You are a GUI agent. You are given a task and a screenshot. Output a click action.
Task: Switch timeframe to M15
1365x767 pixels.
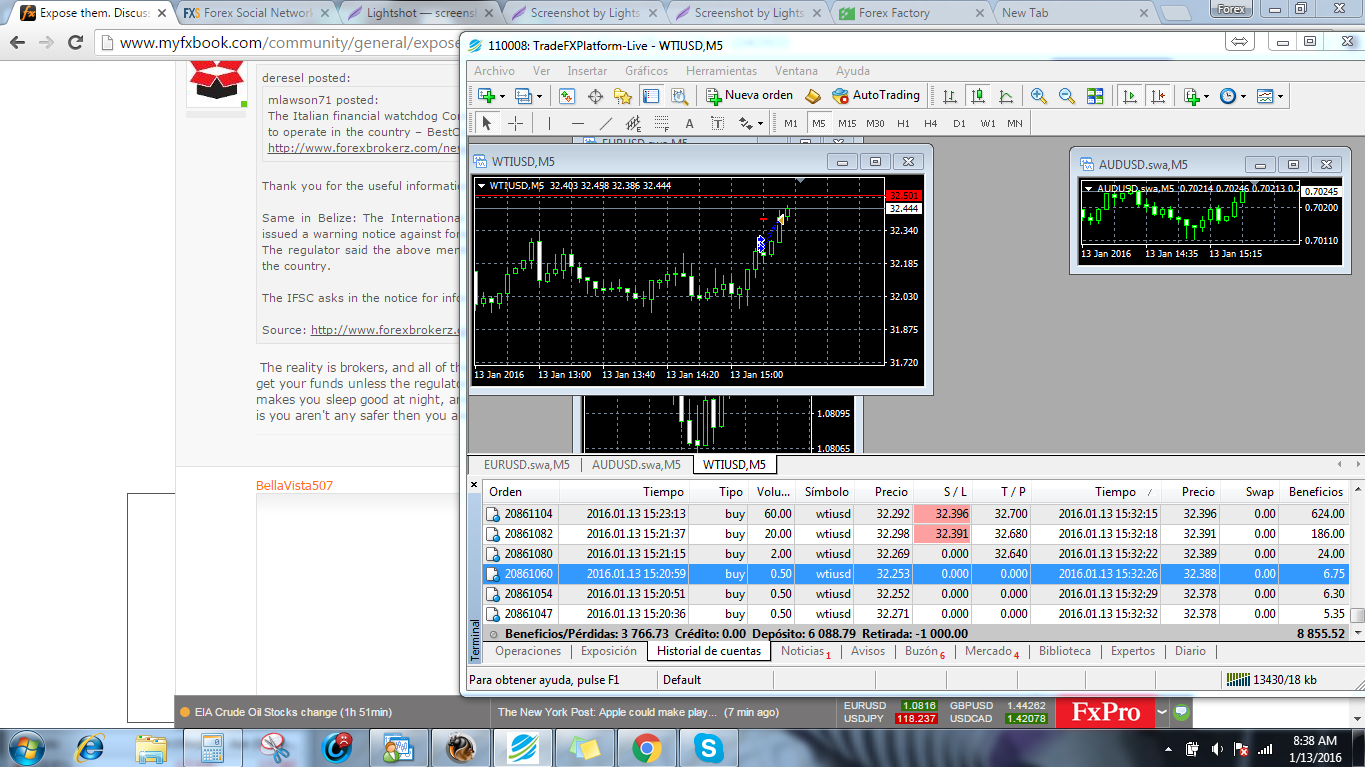pos(847,123)
